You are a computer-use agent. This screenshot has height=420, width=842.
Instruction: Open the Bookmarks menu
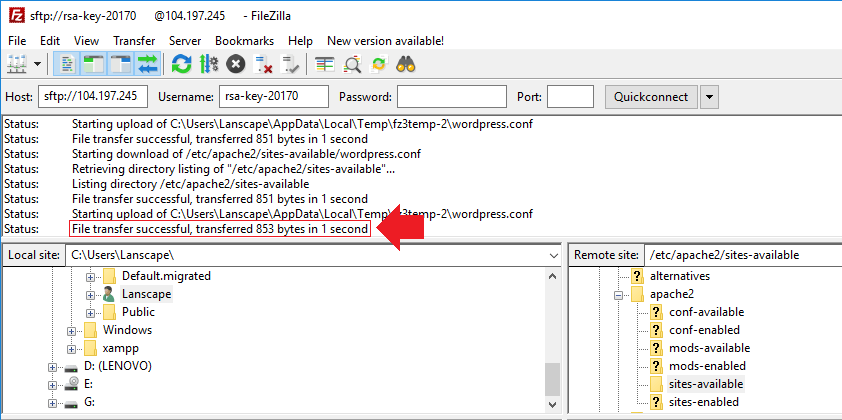pyautogui.click(x=244, y=41)
